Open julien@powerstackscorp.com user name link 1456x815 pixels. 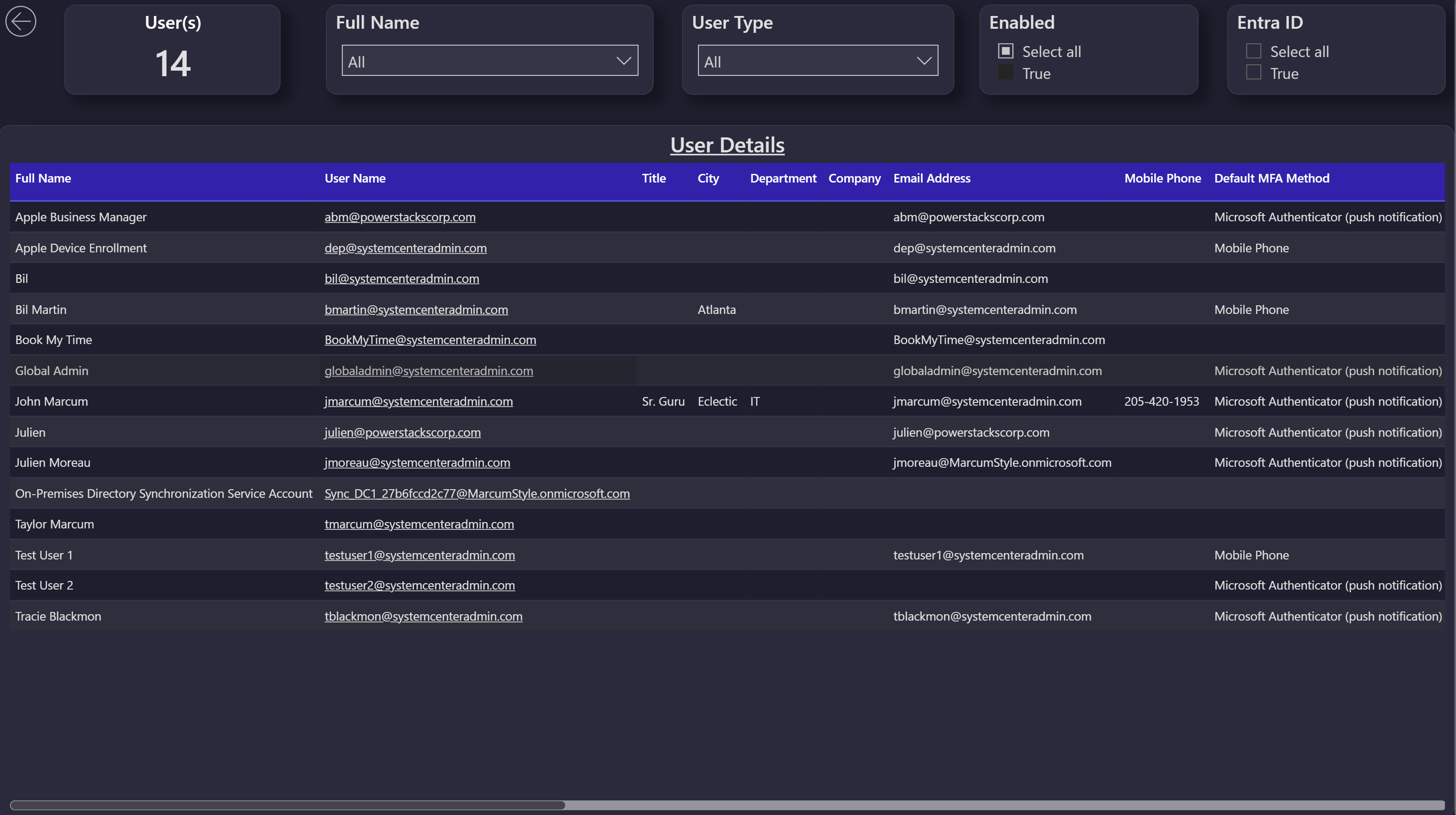(402, 432)
